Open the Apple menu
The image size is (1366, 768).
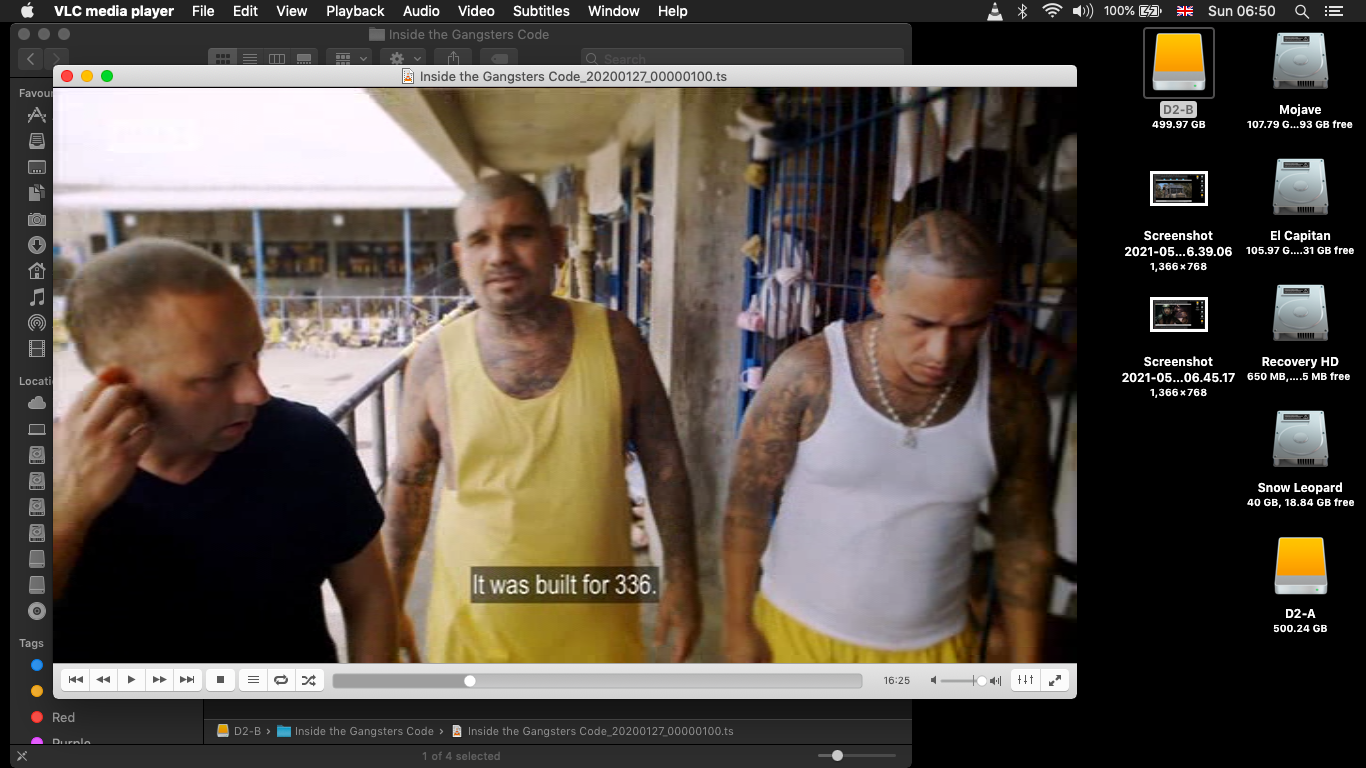pos(27,11)
